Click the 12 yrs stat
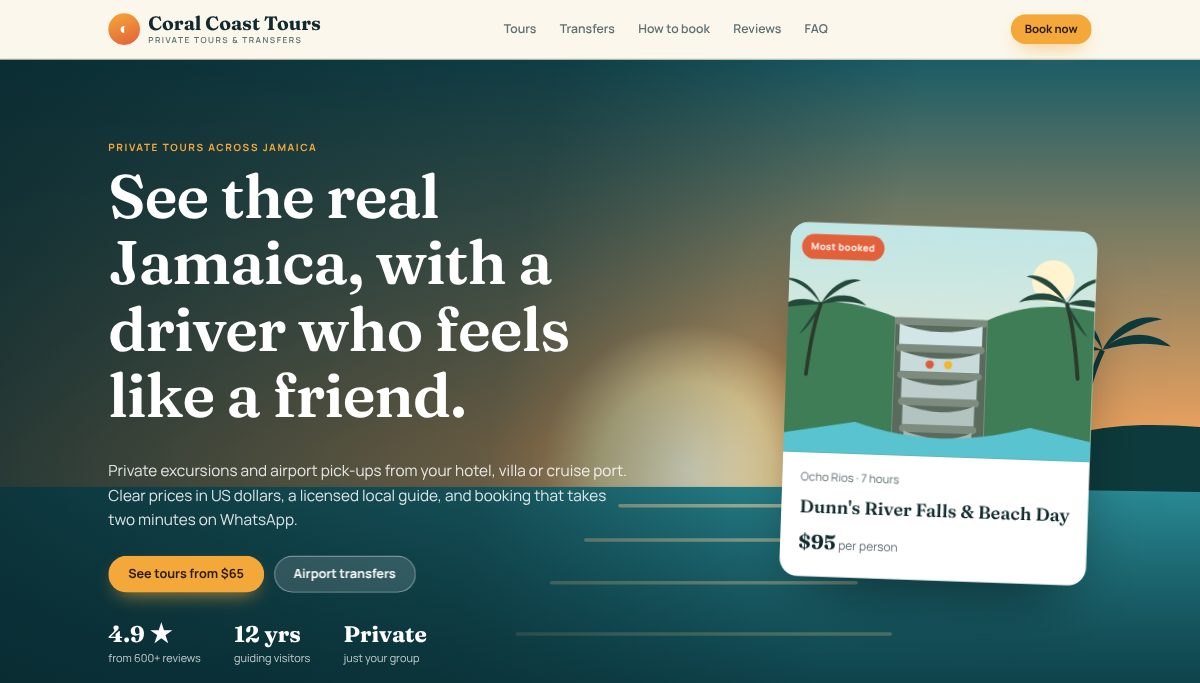Viewport: 1200px width, 683px height. coord(267,634)
